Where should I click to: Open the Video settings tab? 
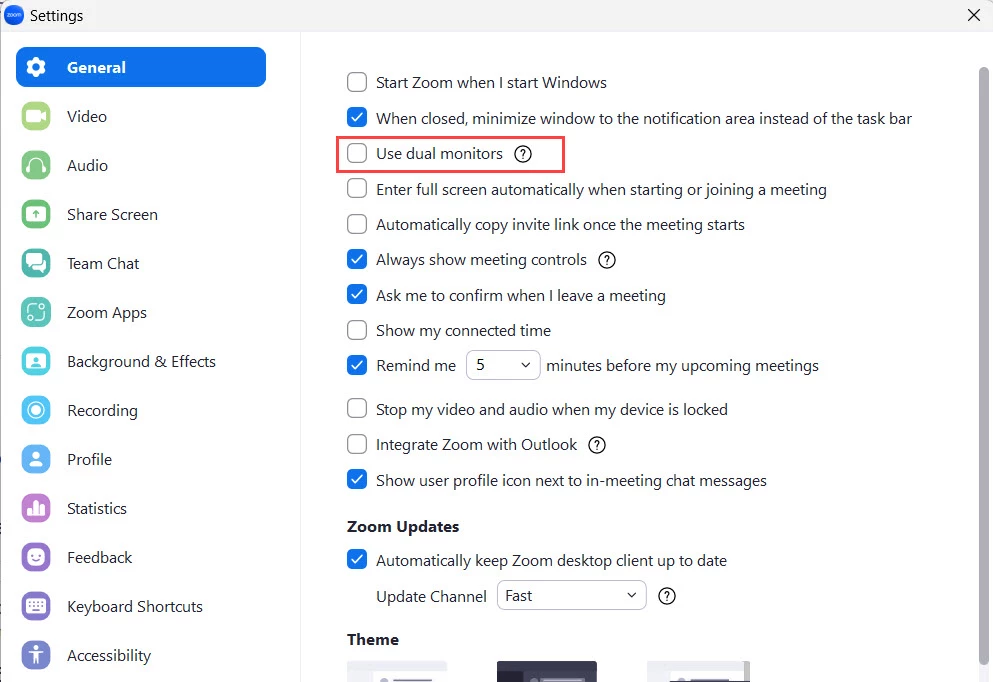coord(141,117)
